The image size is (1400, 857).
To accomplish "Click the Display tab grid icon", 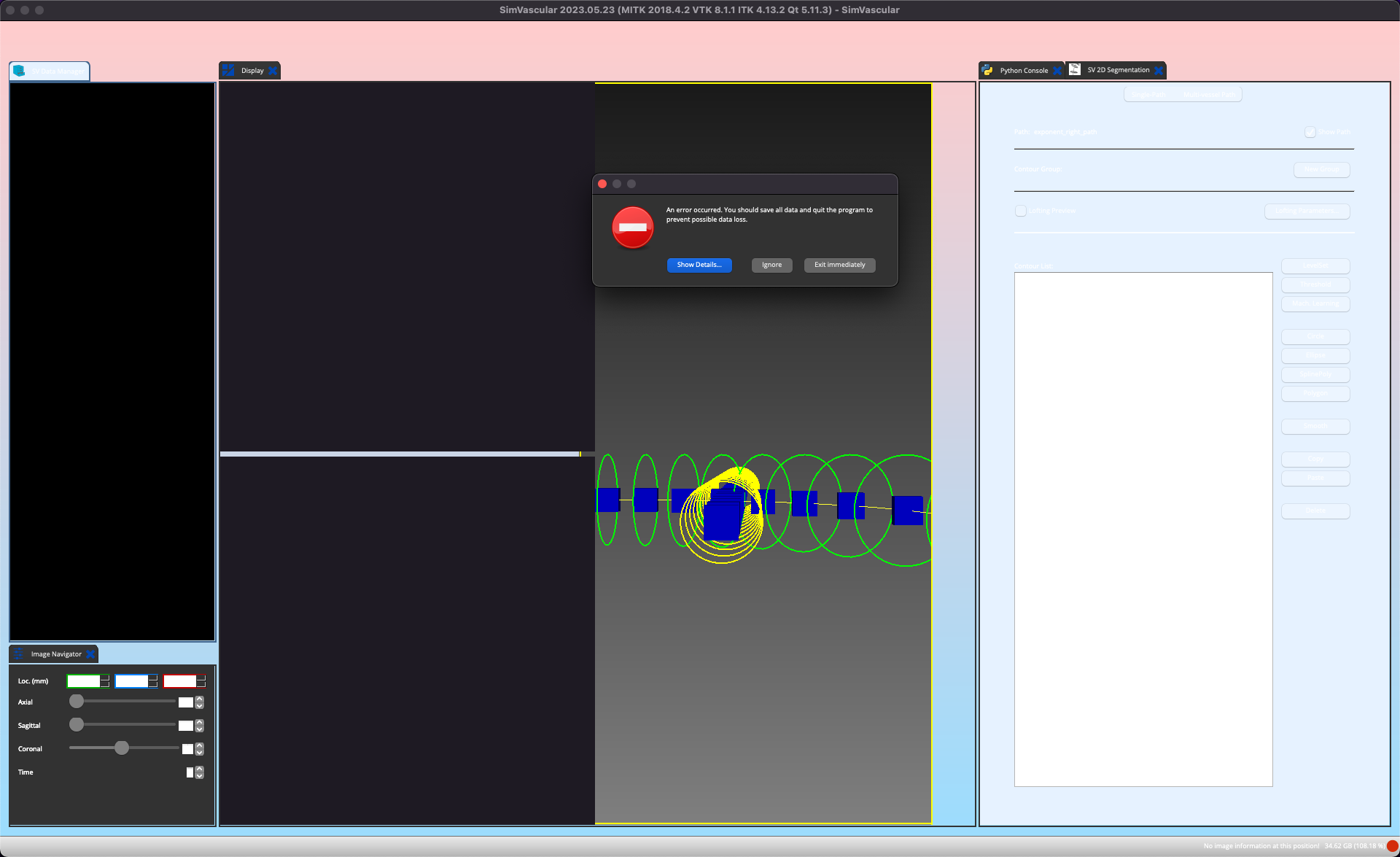I will (x=229, y=70).
